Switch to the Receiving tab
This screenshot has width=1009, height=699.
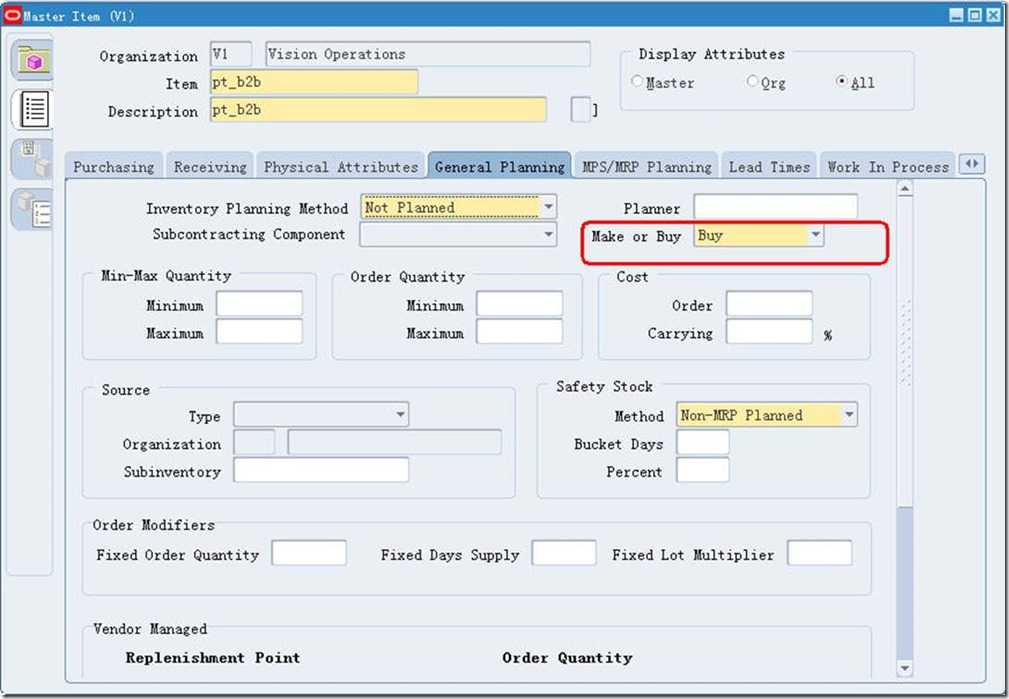(210, 167)
